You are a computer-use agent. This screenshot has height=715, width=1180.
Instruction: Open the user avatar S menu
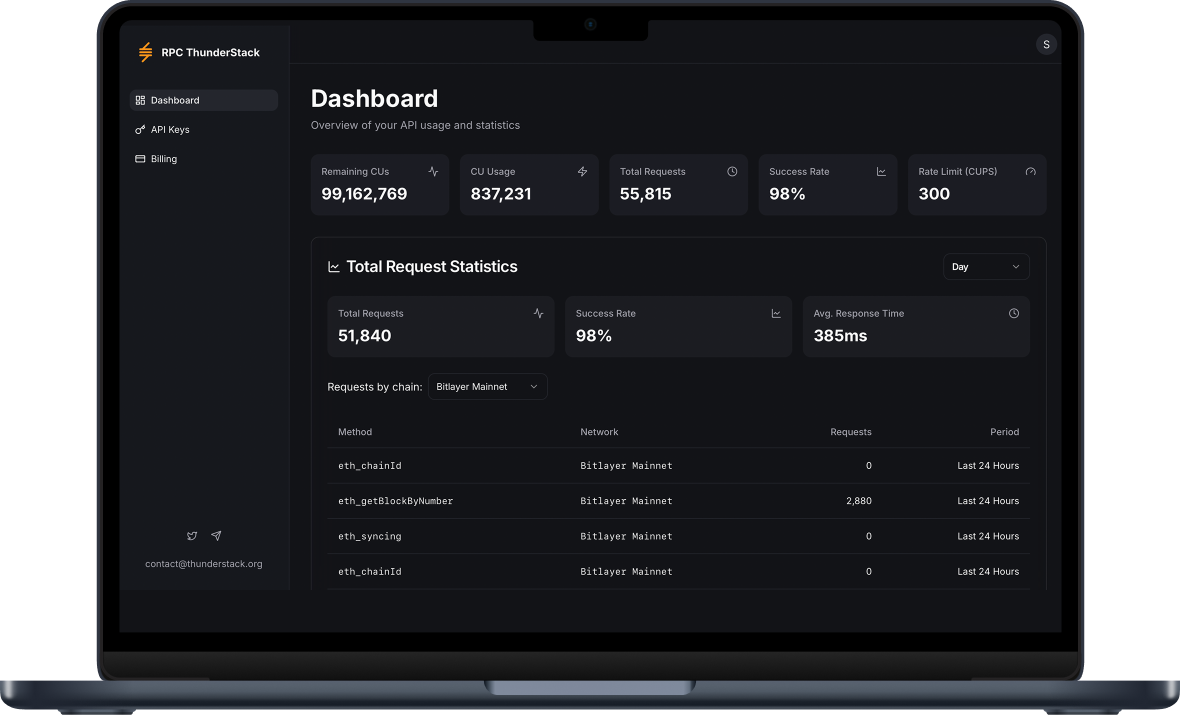tap(1046, 44)
